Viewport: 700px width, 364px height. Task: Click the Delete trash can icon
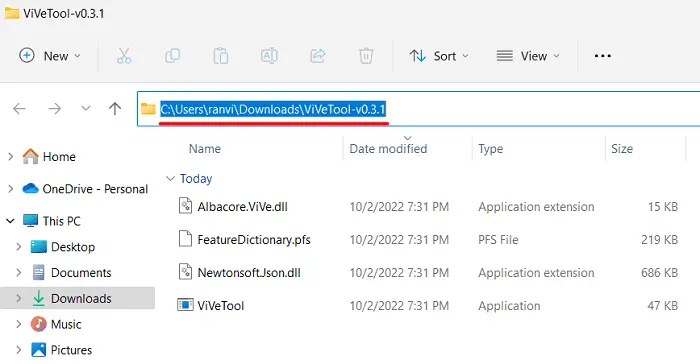tap(366, 56)
